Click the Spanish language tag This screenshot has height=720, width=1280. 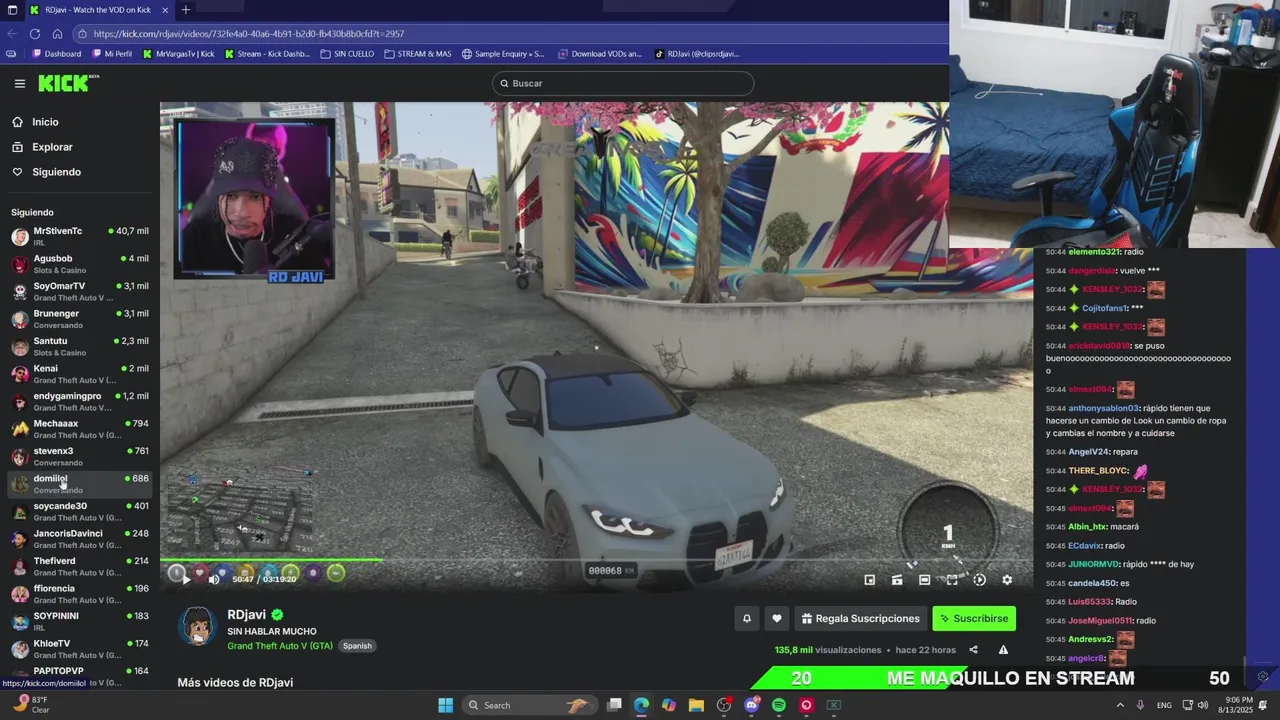(357, 646)
